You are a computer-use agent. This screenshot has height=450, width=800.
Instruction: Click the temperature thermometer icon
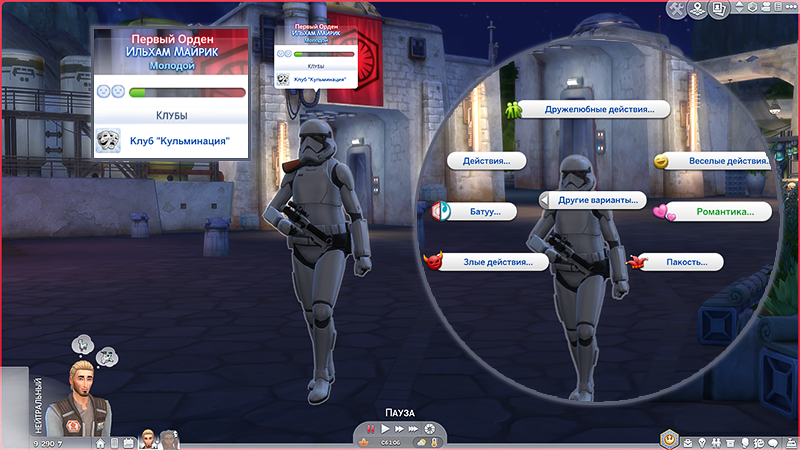[x=434, y=443]
